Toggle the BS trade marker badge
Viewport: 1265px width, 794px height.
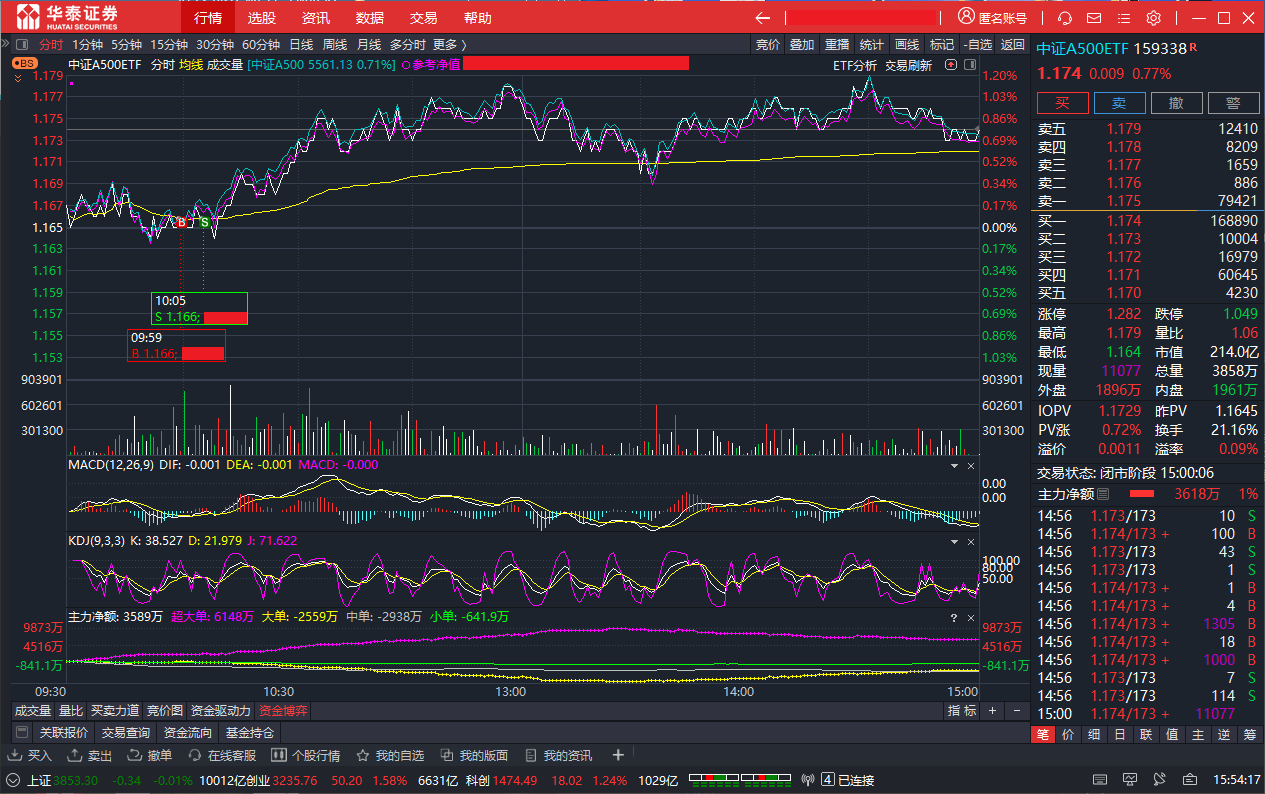(24, 63)
